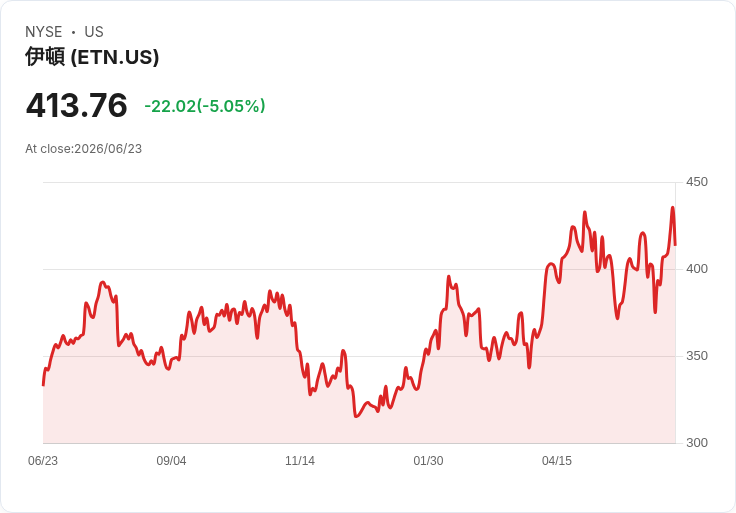Click the 09/04 date label on x-axis
Viewport: 736px width, 513px height.
tap(171, 461)
